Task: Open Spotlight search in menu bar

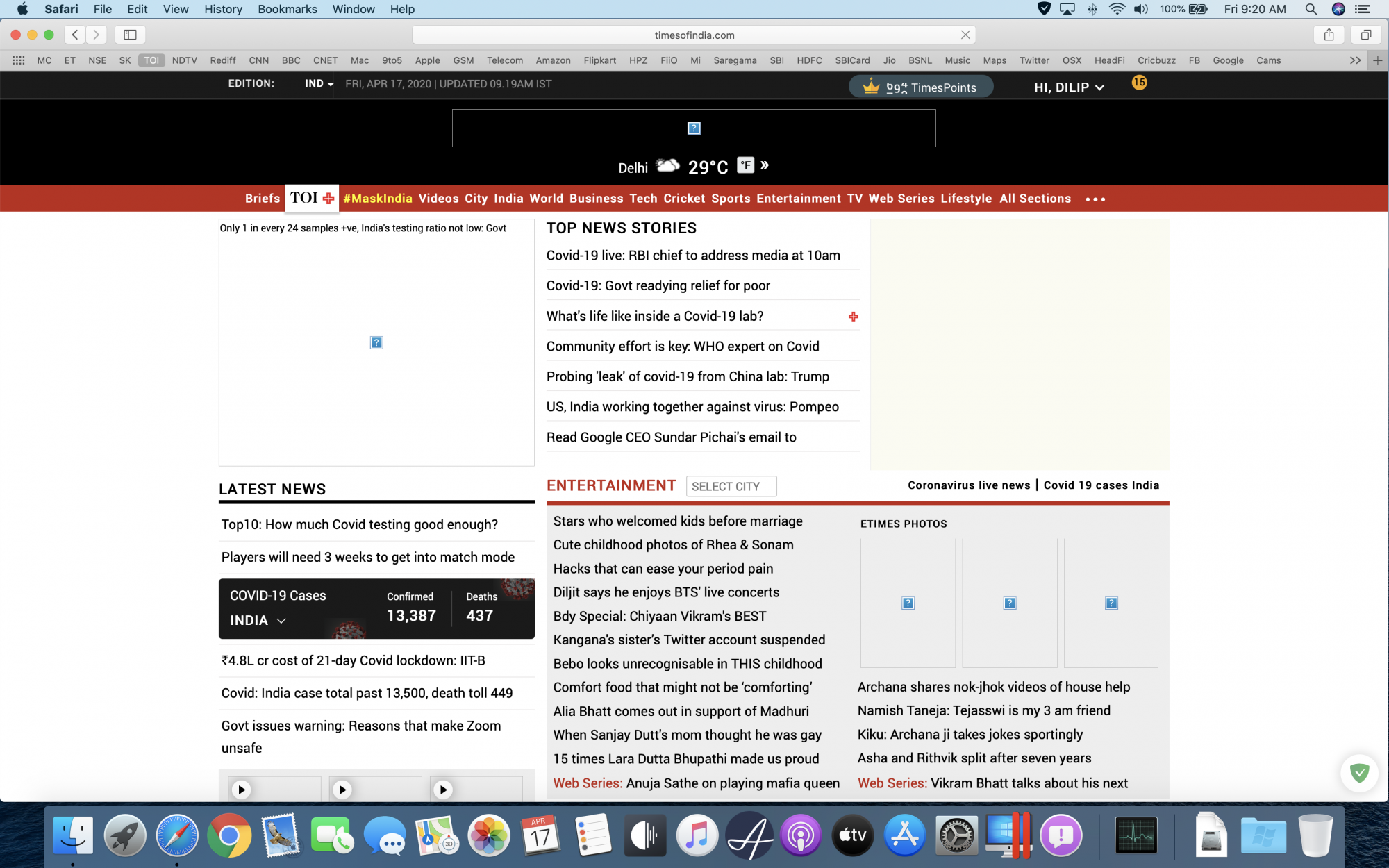Action: [x=1311, y=9]
